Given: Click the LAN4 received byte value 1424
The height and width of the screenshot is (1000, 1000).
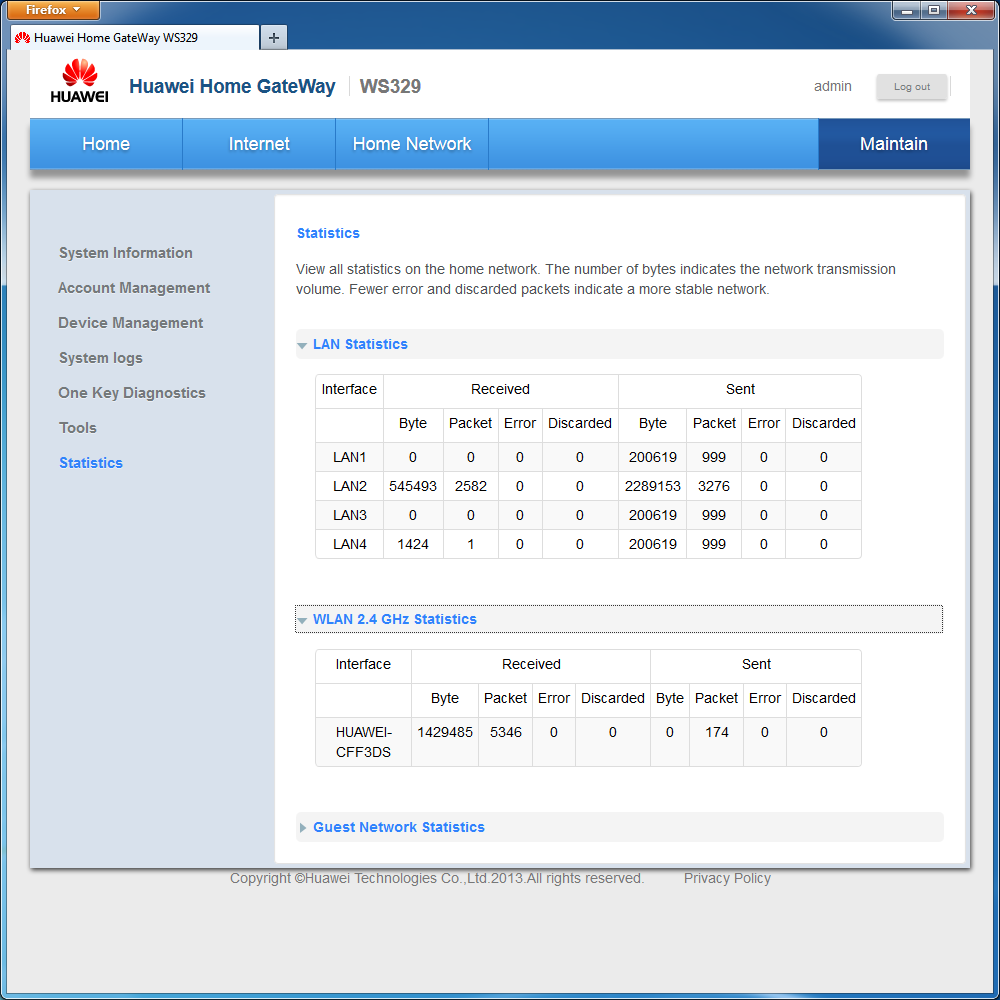Looking at the screenshot, I should click(413, 545).
